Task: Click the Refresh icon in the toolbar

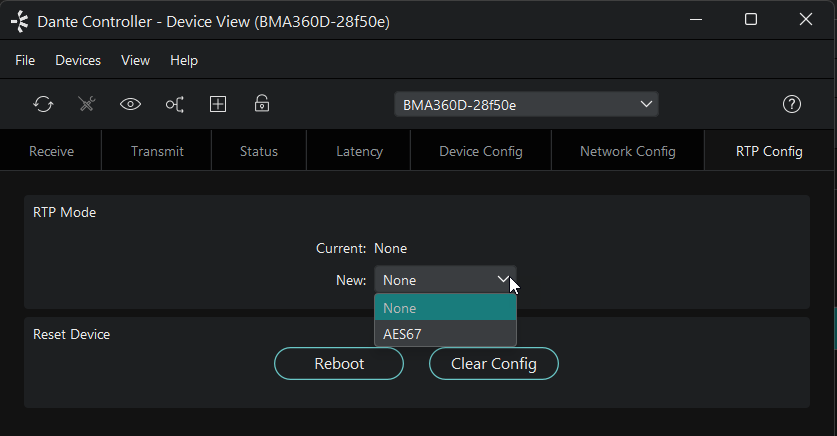Action: (x=43, y=104)
